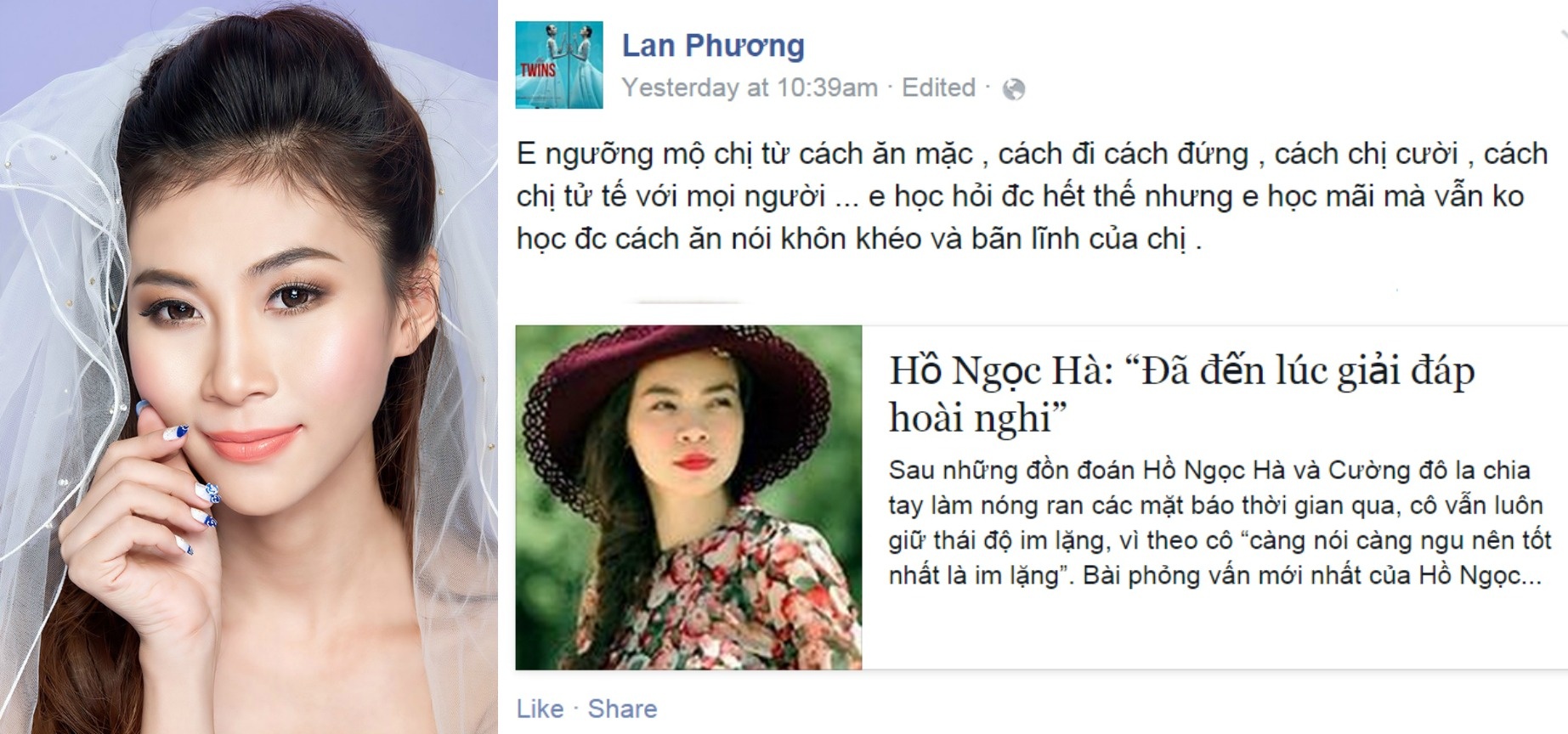Click the globe public privacy icon
Screen dimensions: 1568x734
(1014, 89)
